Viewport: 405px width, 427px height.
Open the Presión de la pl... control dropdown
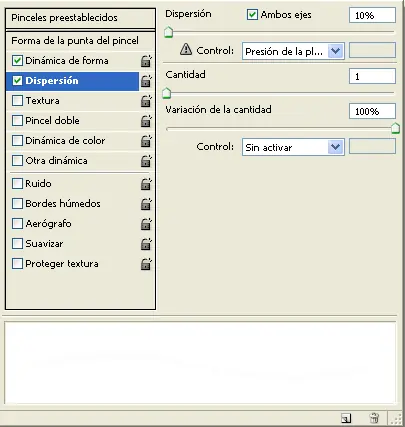coord(293,51)
